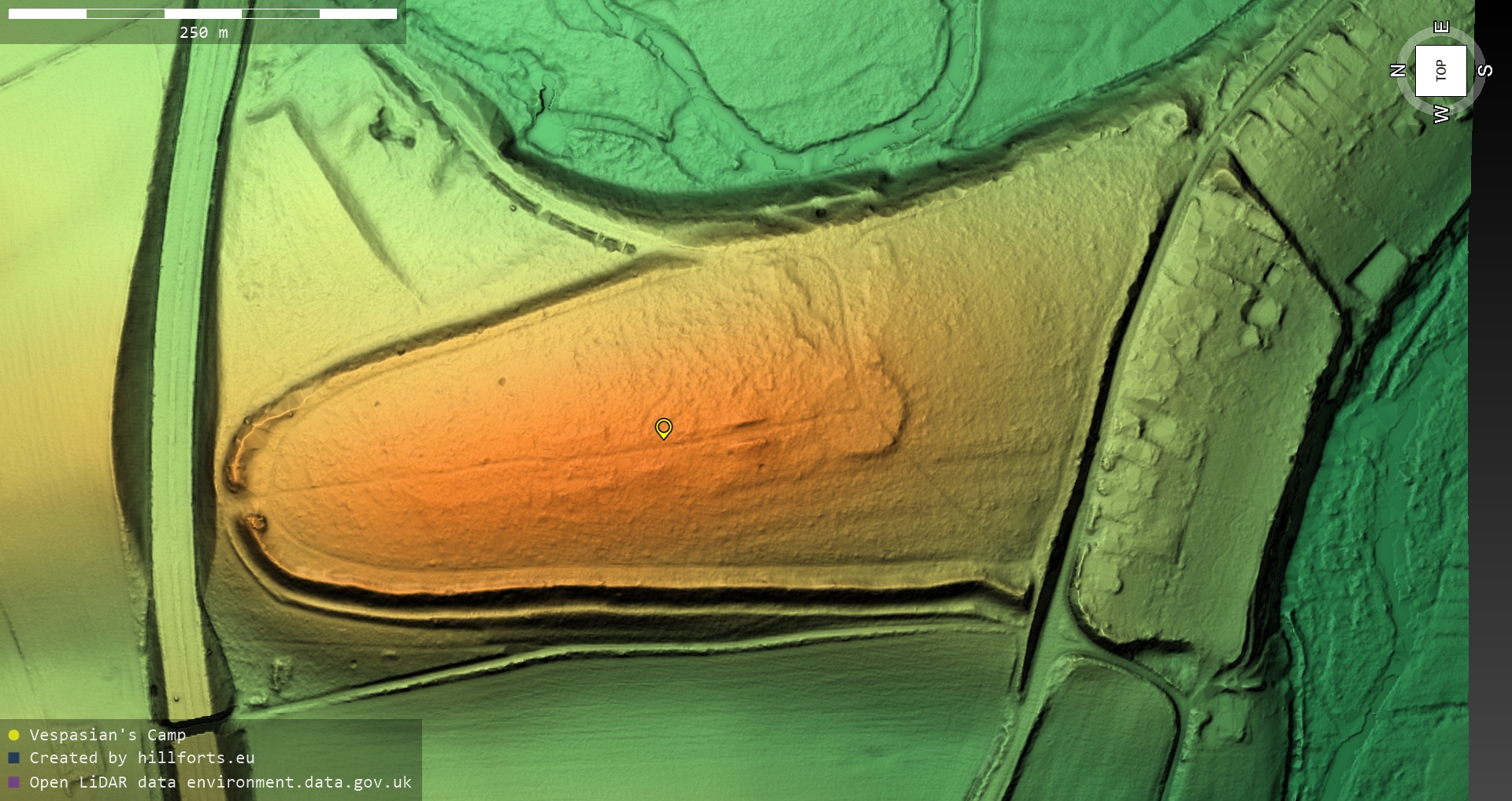Image resolution: width=1512 pixels, height=801 pixels.
Task: Click the compass ring between N and W
Action: point(1410,101)
